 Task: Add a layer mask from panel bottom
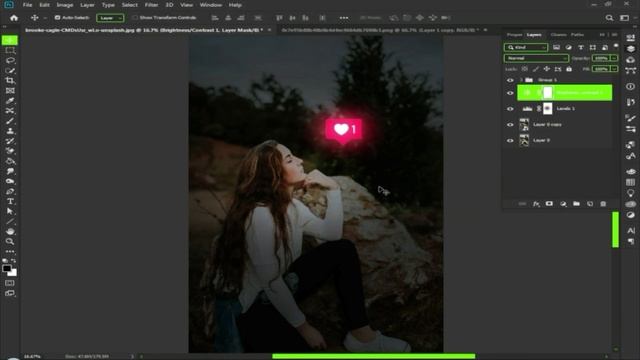(x=549, y=204)
